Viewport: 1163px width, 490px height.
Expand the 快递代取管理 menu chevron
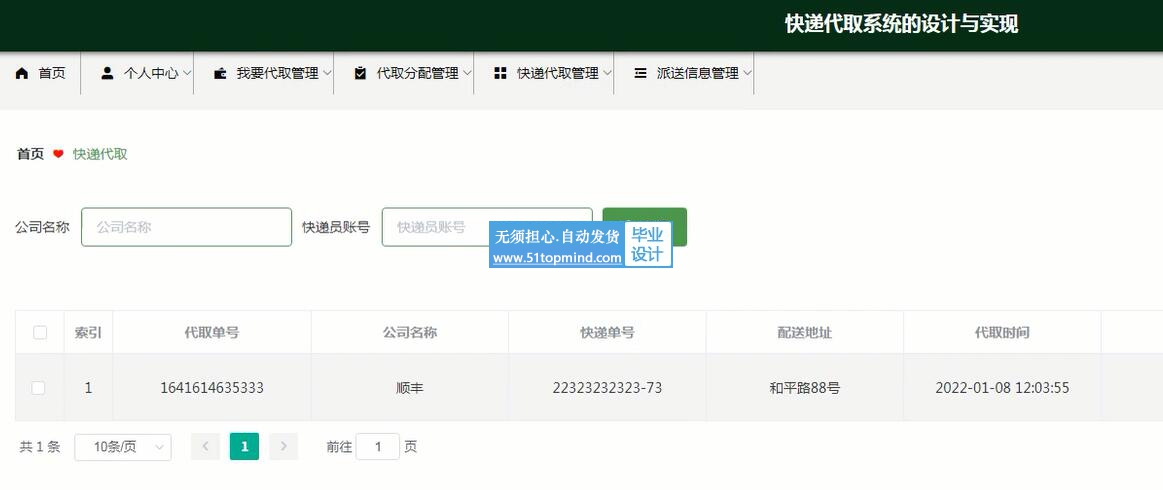coord(607,73)
